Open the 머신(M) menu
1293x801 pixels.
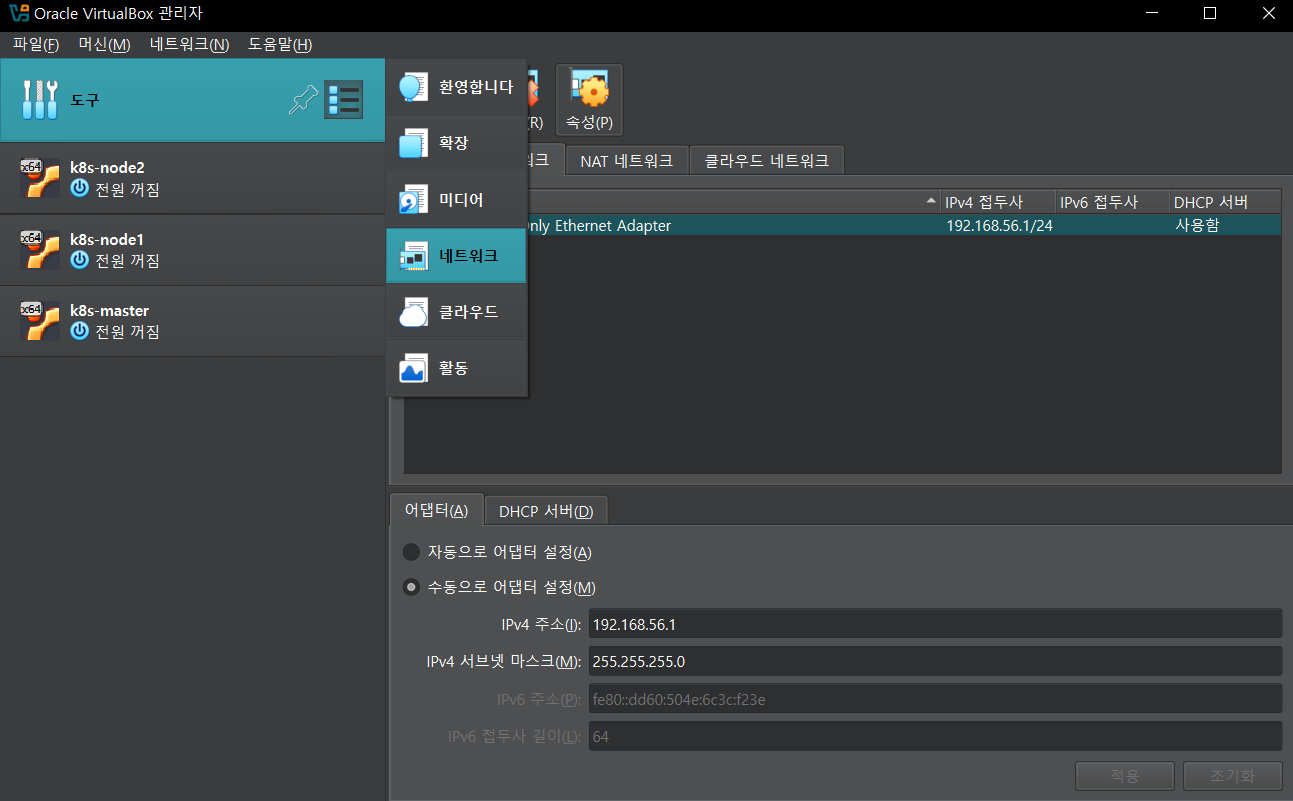pyautogui.click(x=104, y=44)
